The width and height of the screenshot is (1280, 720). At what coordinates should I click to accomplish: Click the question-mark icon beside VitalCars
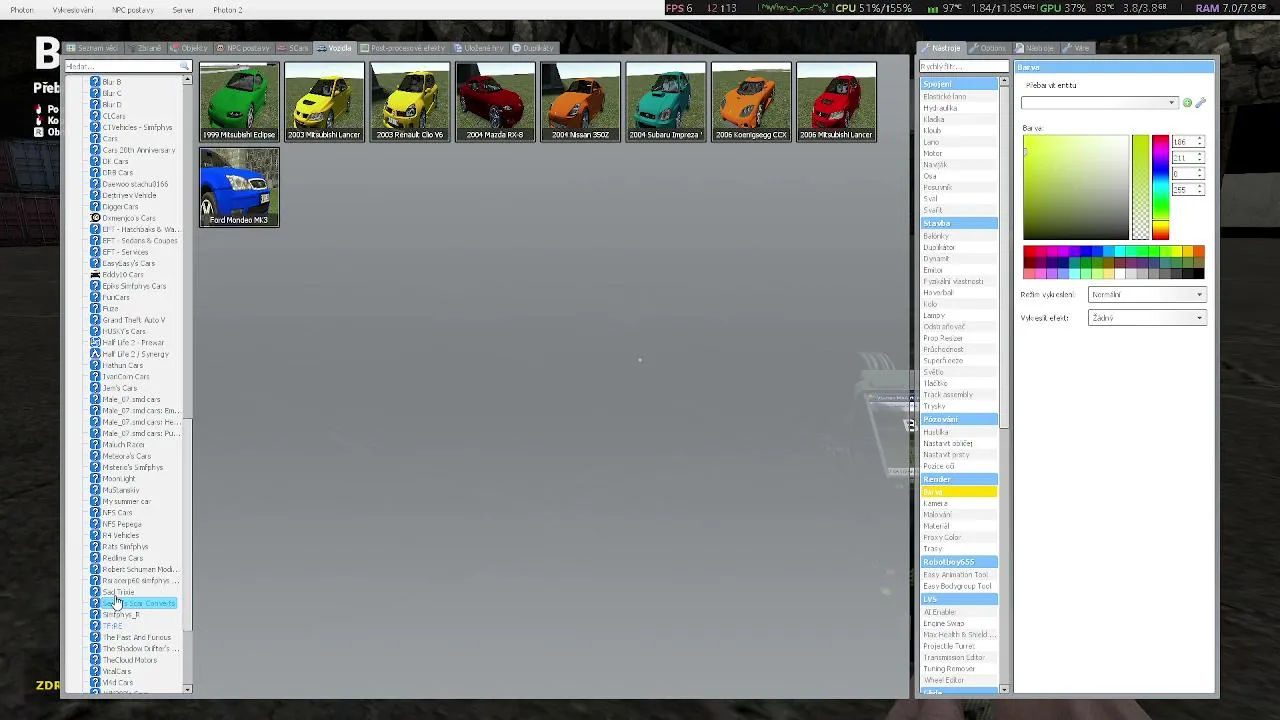tap(95, 672)
